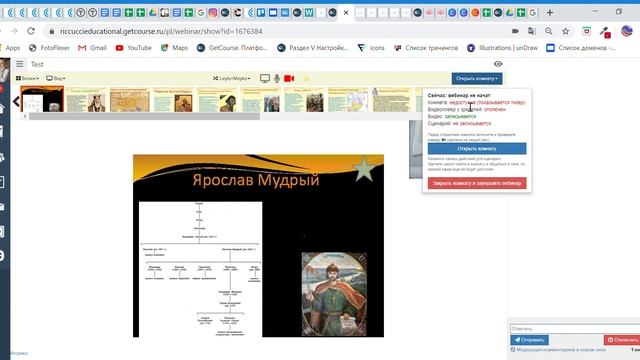The width and height of the screenshot is (640, 360).
Task: Select the fourth slide thumbnail
Action: pyautogui.click(x=173, y=99)
